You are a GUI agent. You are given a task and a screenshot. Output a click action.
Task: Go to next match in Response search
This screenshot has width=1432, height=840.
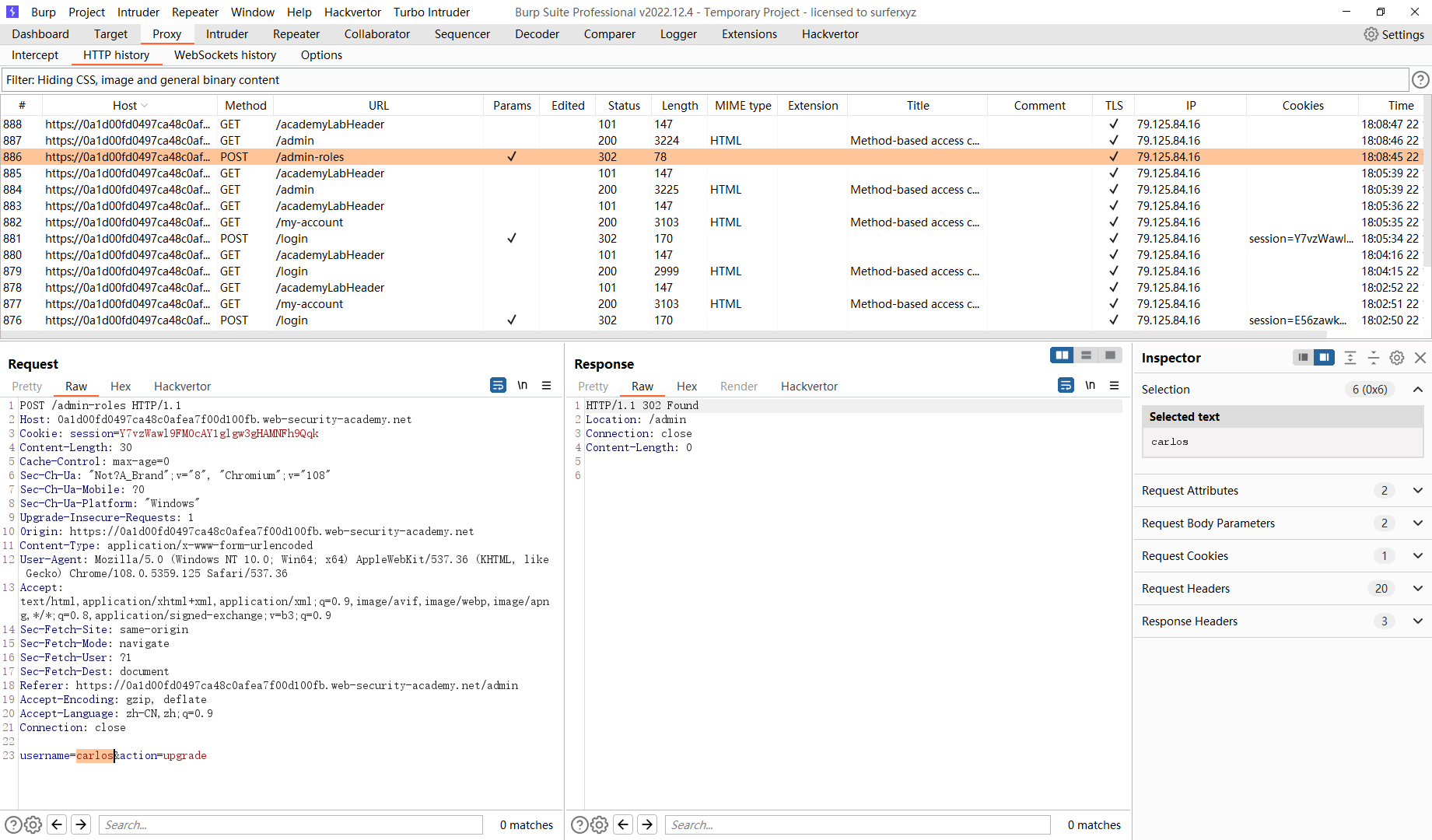tap(647, 824)
